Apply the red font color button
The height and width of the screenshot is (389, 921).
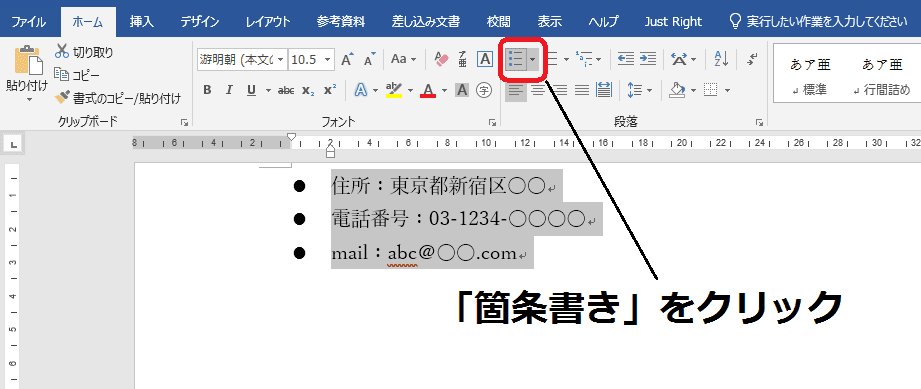pos(428,90)
